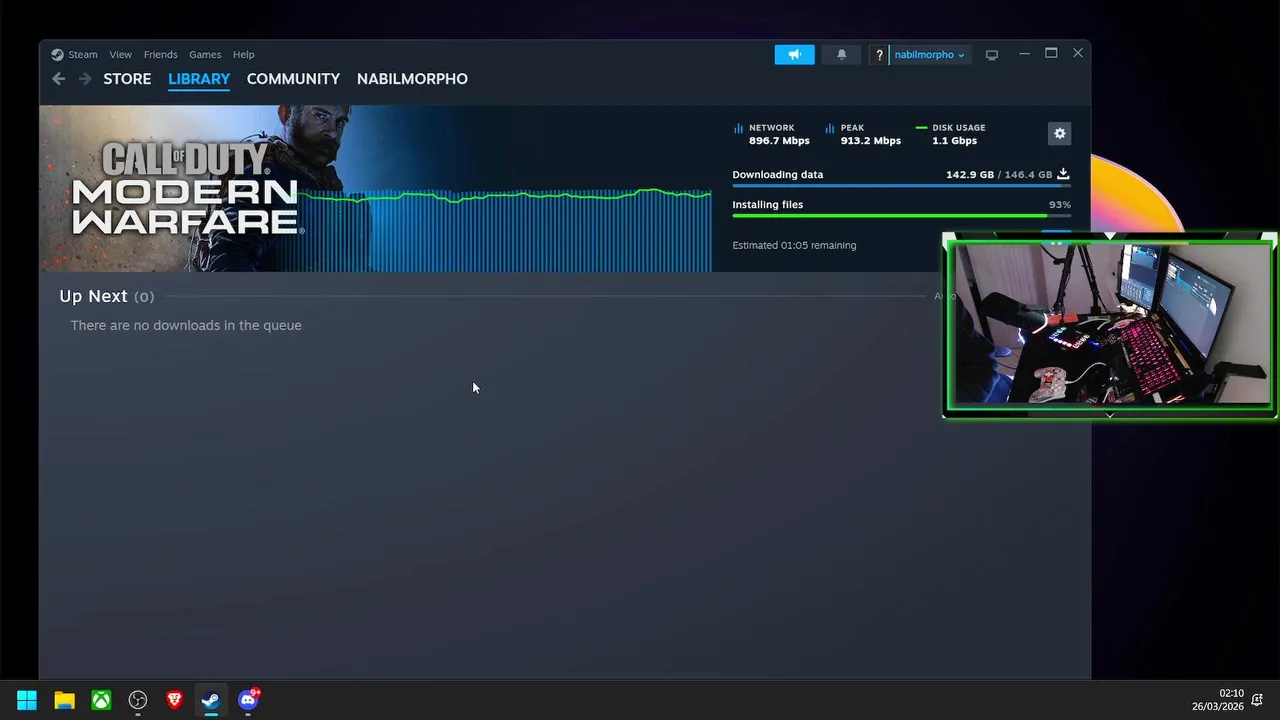Click the webcam overlay video

(x=1110, y=325)
